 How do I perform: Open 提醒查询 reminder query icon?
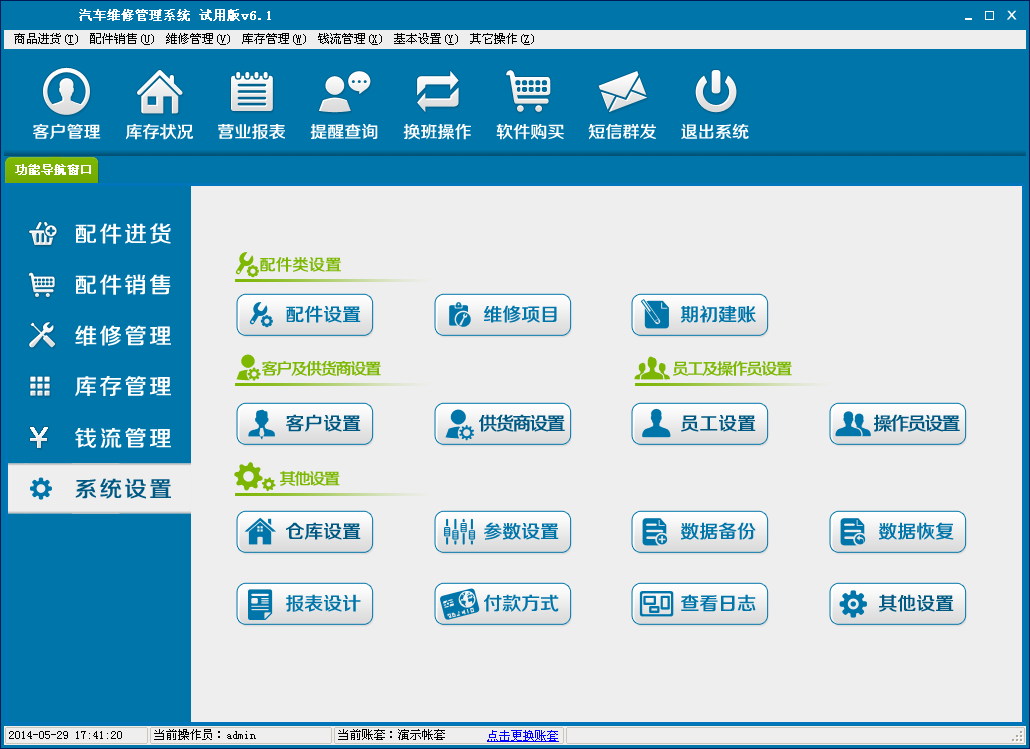pos(344,93)
